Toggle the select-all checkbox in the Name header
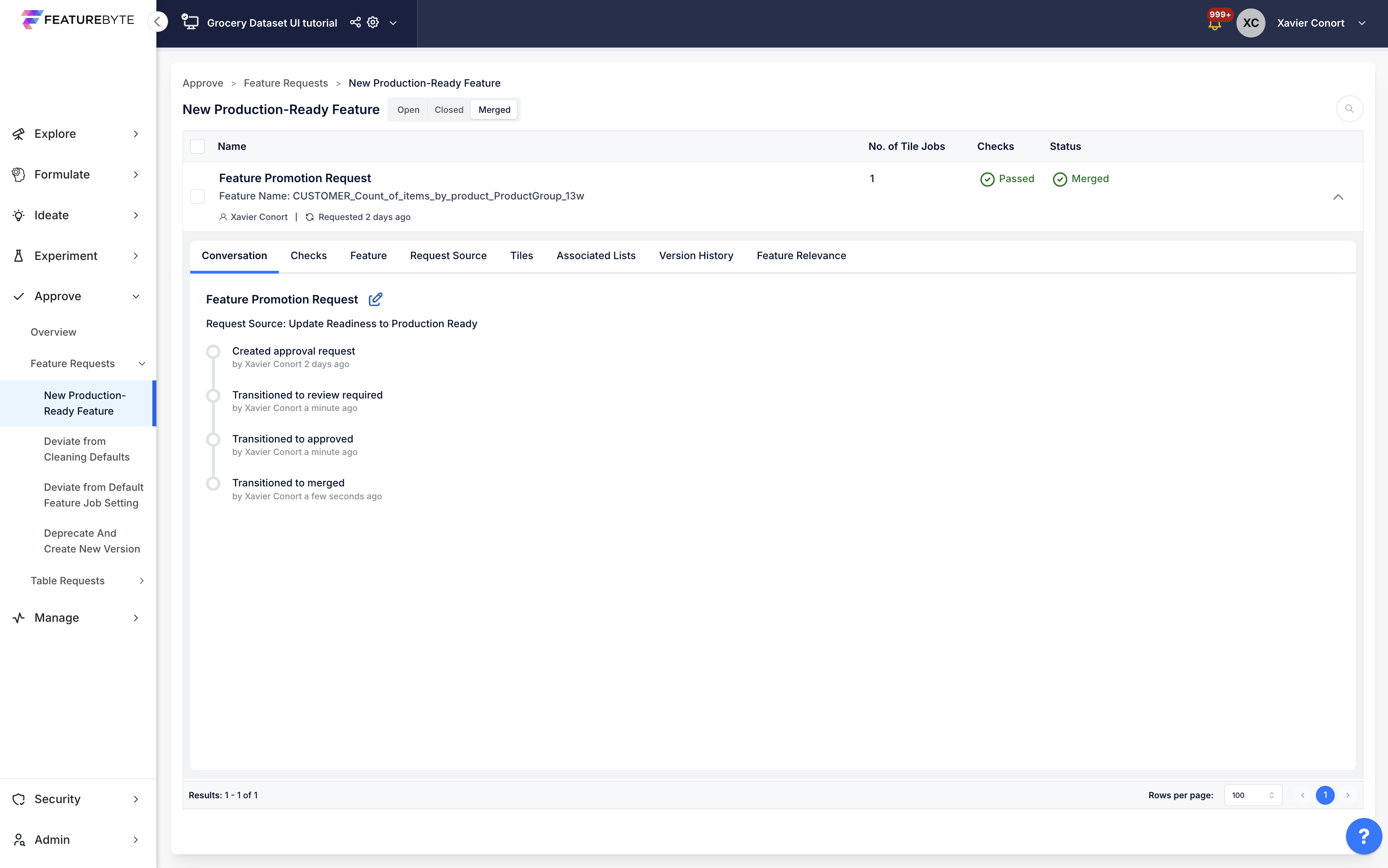The width and height of the screenshot is (1388, 868). [197, 146]
